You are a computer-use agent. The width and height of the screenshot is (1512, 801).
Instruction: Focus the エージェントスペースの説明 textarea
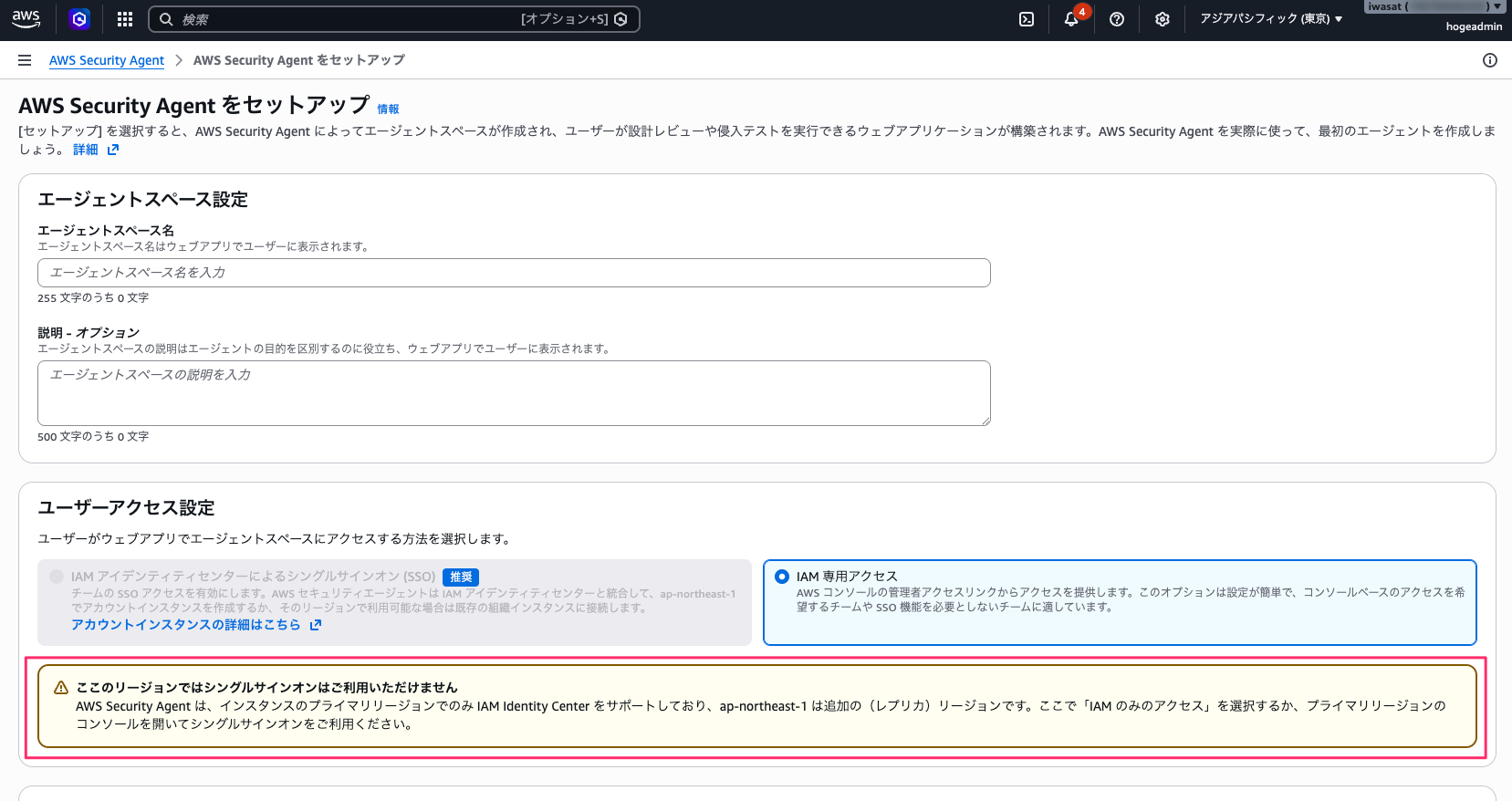(514, 393)
